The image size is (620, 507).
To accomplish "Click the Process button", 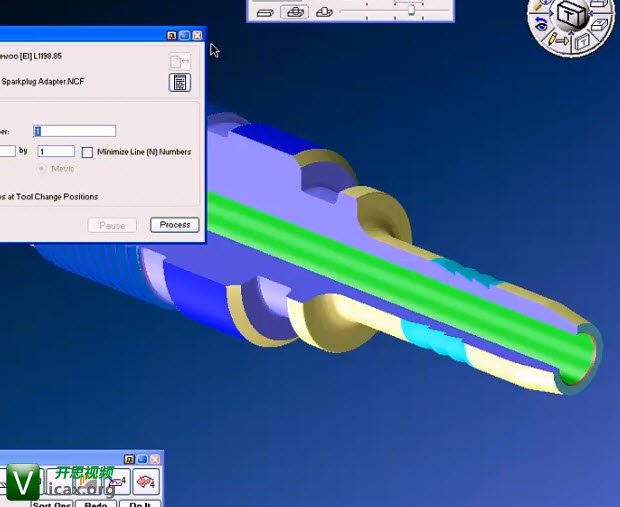I will (175, 225).
